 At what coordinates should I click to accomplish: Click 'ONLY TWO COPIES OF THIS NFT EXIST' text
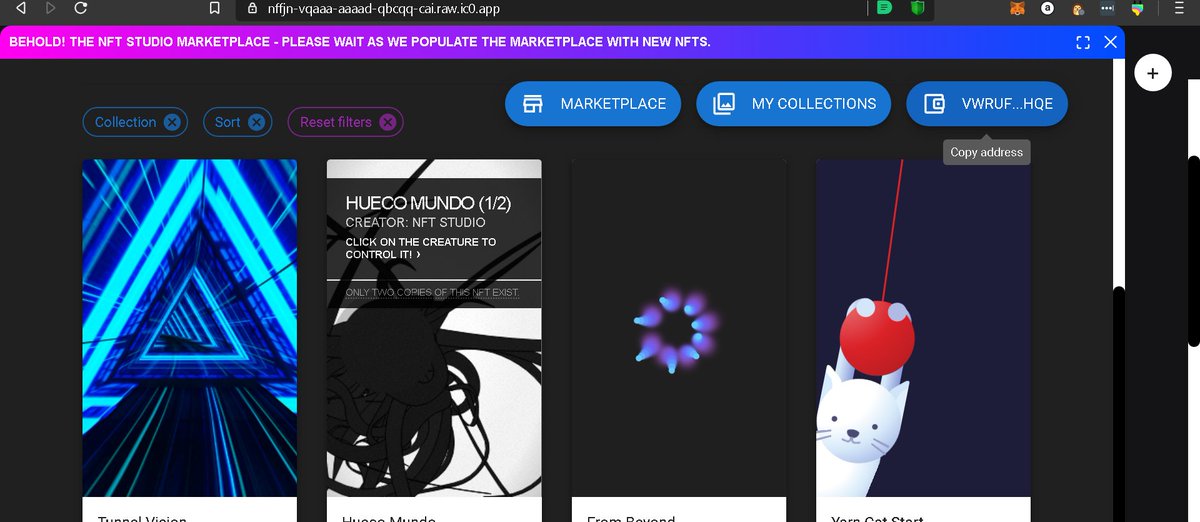[x=431, y=293]
